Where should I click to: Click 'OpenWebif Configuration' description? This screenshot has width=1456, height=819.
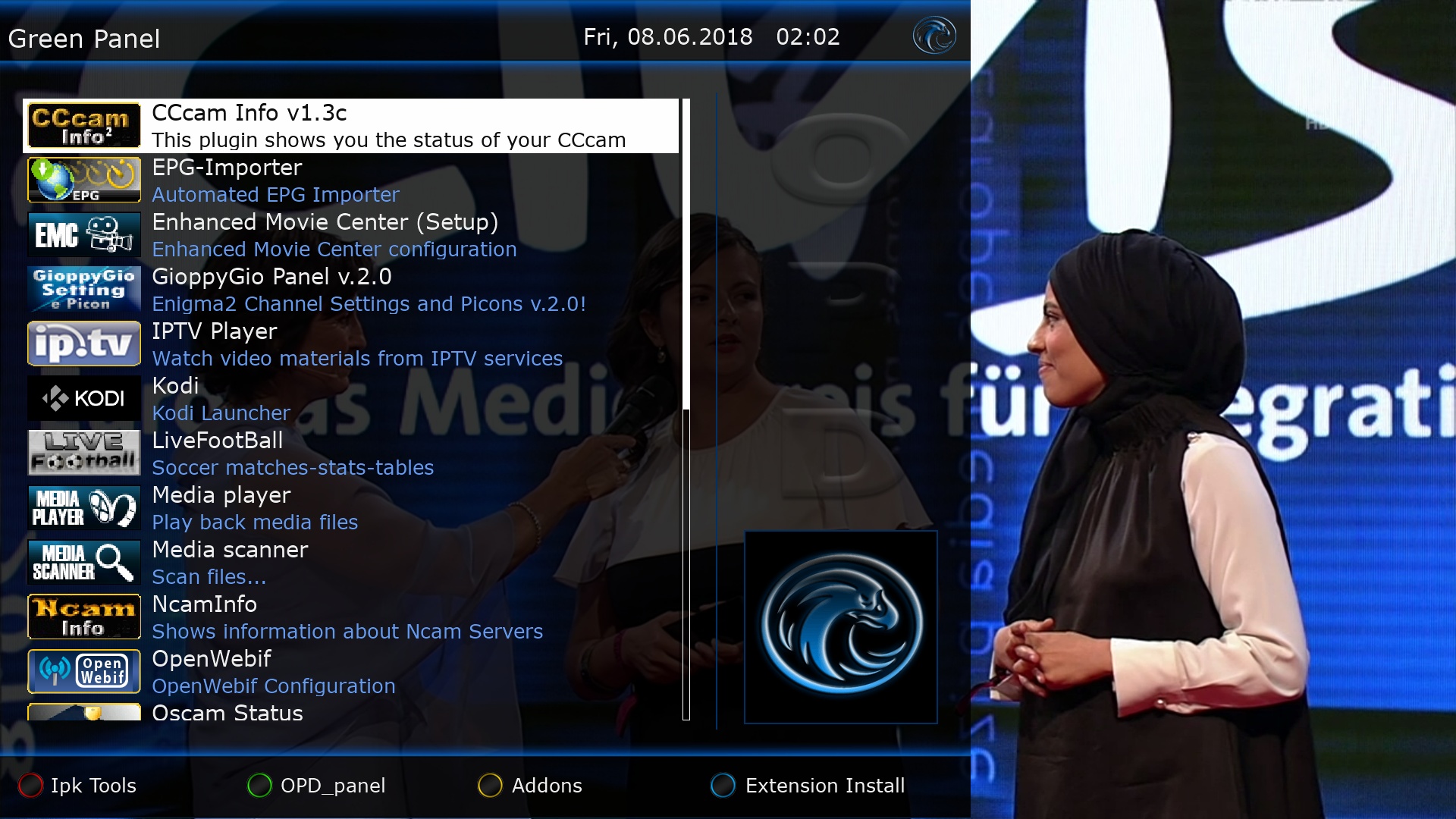click(x=274, y=686)
